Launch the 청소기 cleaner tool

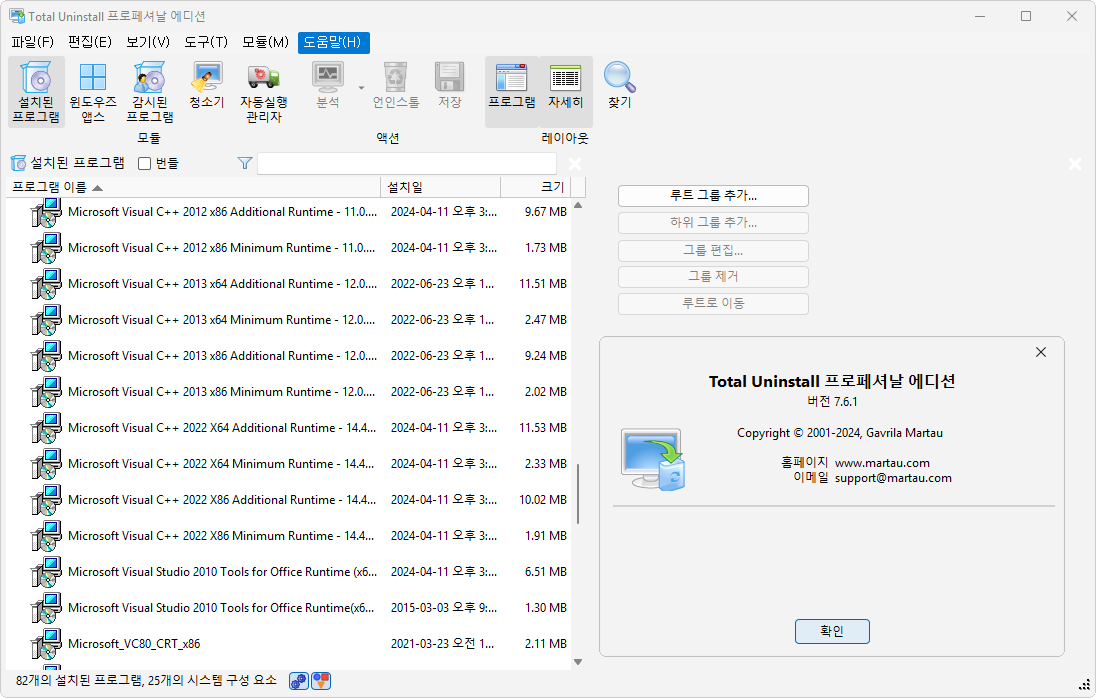click(207, 85)
